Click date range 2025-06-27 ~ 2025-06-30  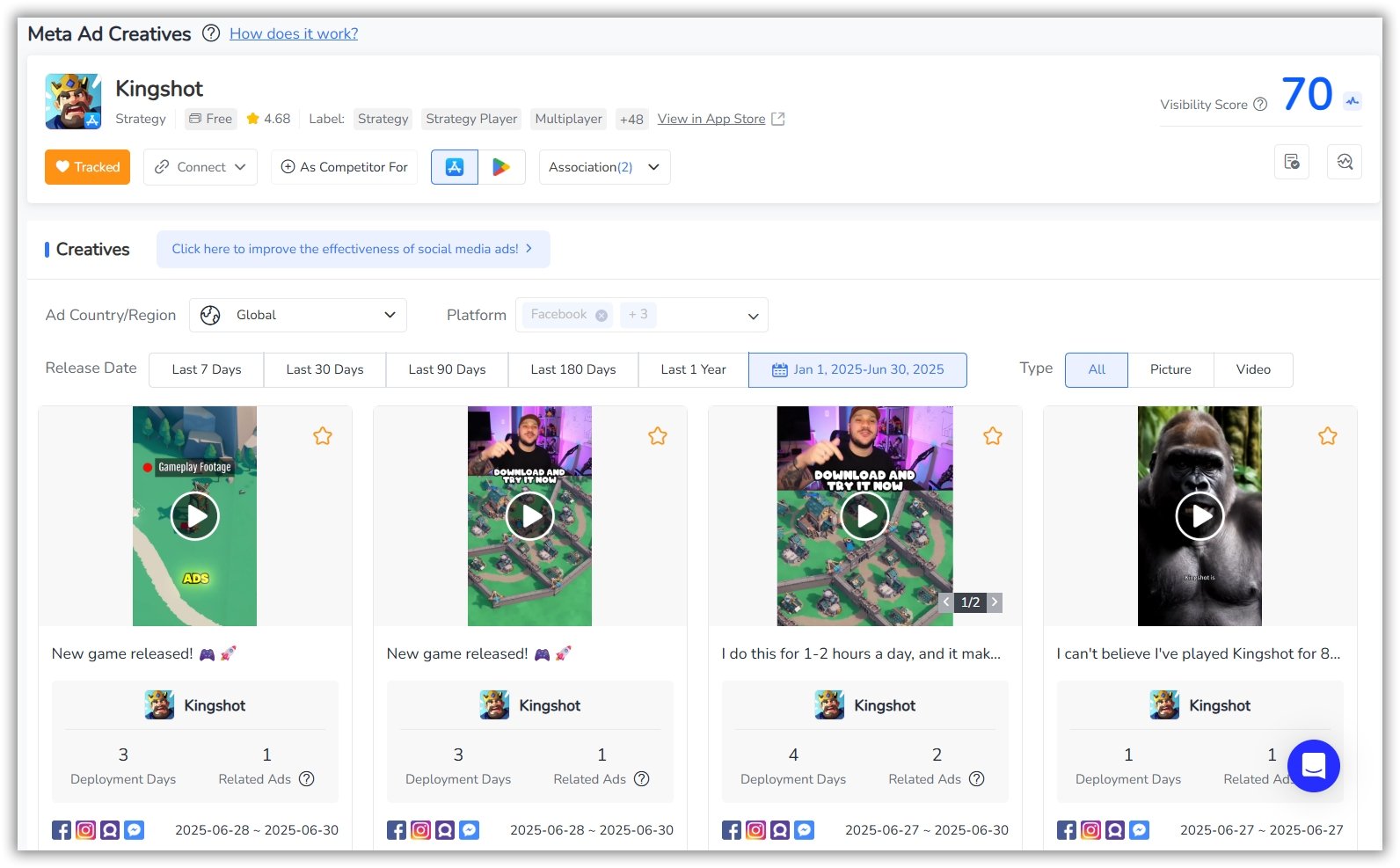click(927, 830)
